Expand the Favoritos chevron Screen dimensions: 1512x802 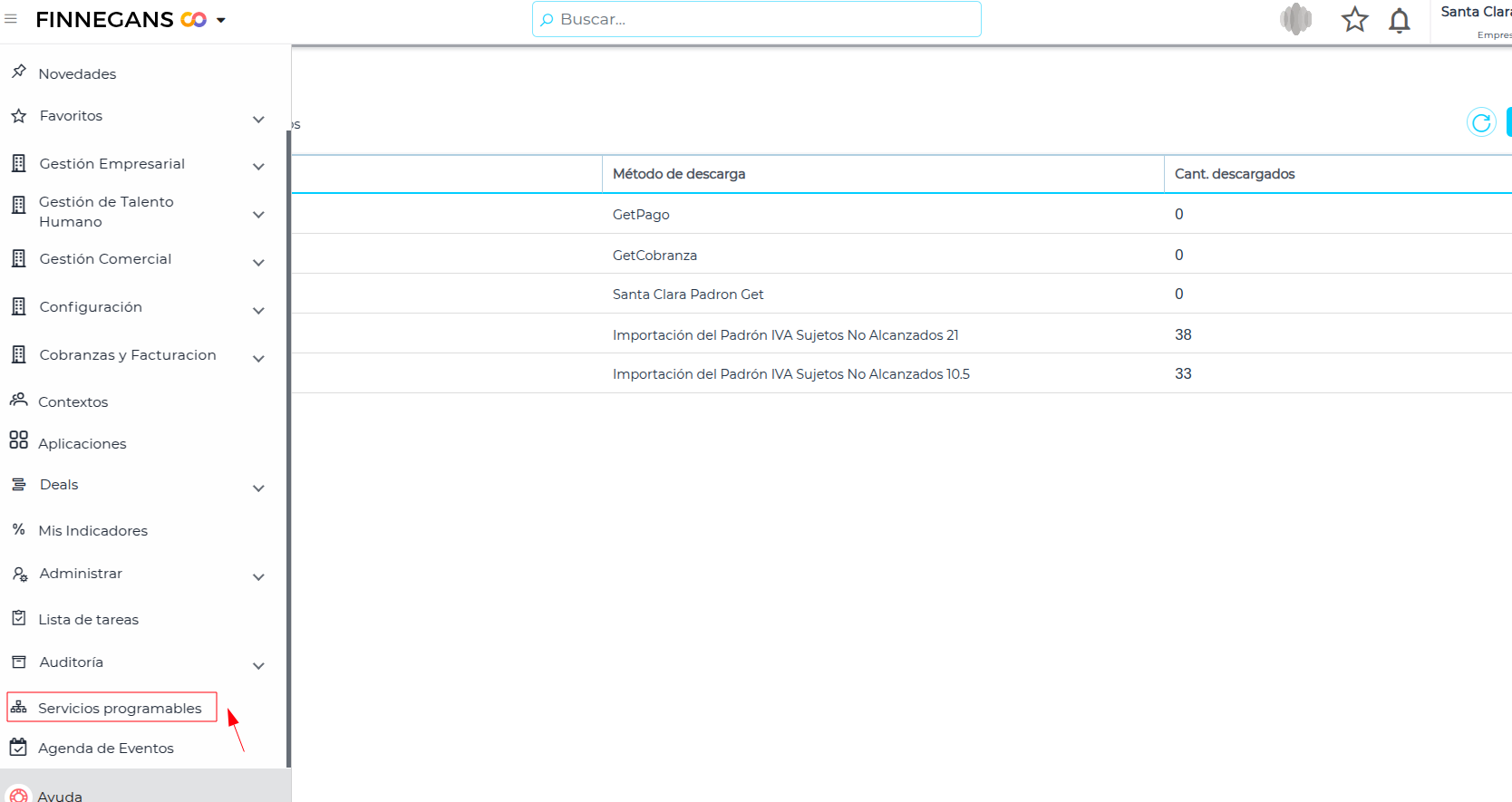pyautogui.click(x=258, y=120)
